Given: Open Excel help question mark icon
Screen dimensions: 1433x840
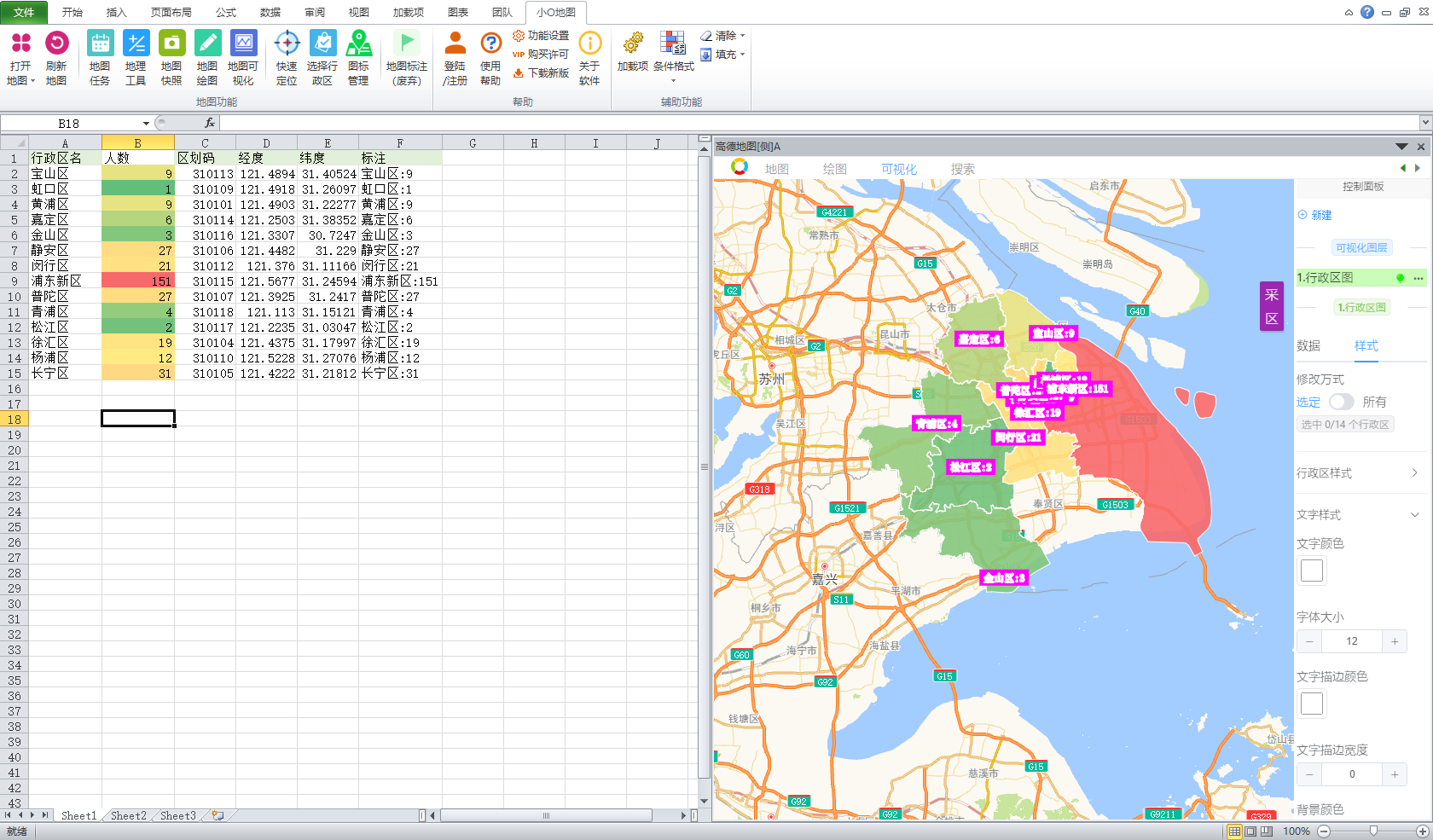Looking at the screenshot, I should (1367, 12).
